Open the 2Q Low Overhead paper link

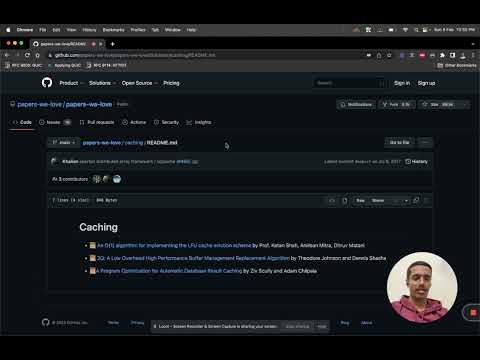pos(193,258)
